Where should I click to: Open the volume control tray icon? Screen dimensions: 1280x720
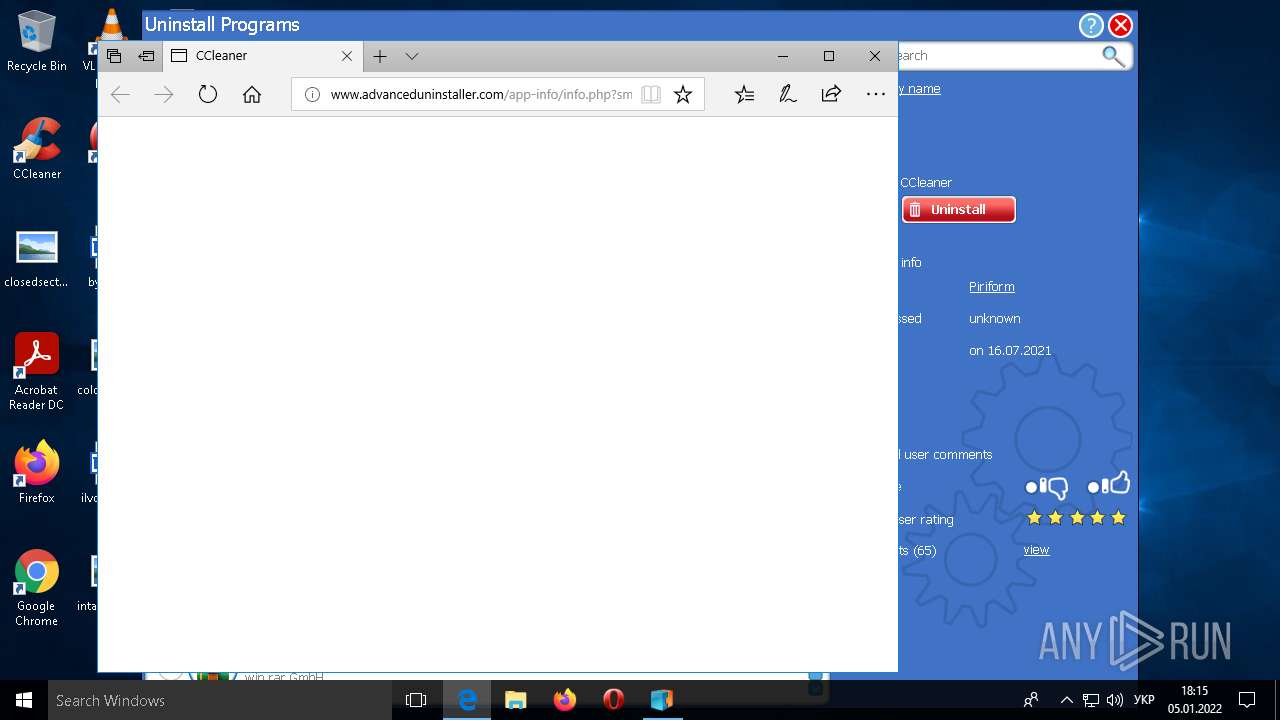click(x=1115, y=700)
